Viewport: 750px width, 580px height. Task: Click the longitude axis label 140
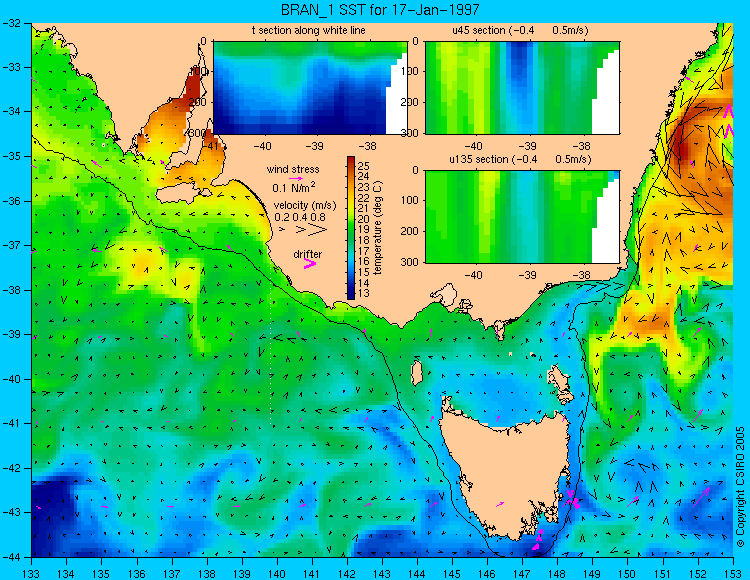coord(276,574)
